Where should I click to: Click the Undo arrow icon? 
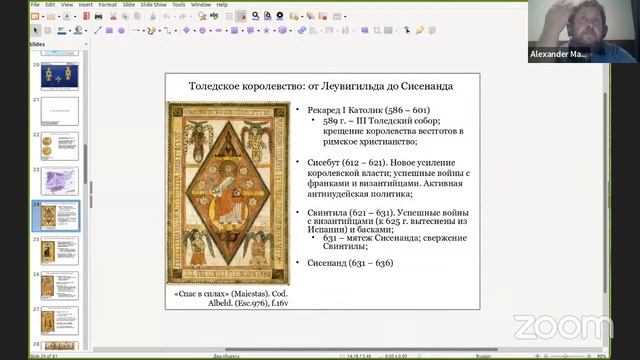point(167,16)
